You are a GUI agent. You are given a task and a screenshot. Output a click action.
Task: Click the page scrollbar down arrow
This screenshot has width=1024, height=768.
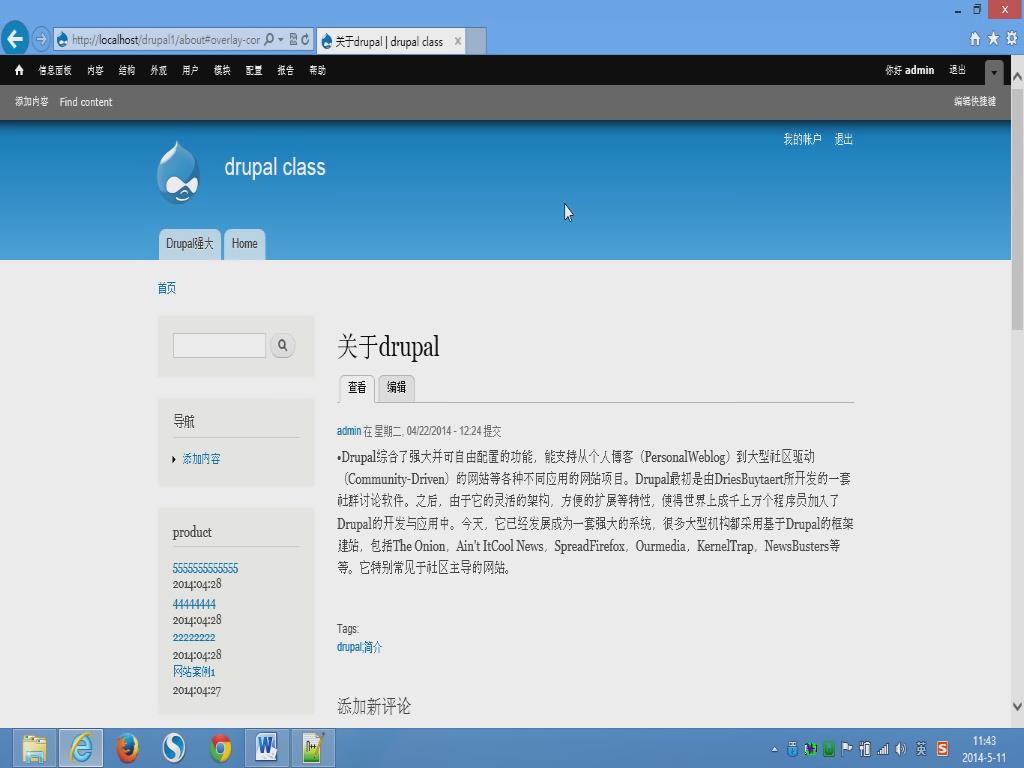pyautogui.click(x=1017, y=706)
